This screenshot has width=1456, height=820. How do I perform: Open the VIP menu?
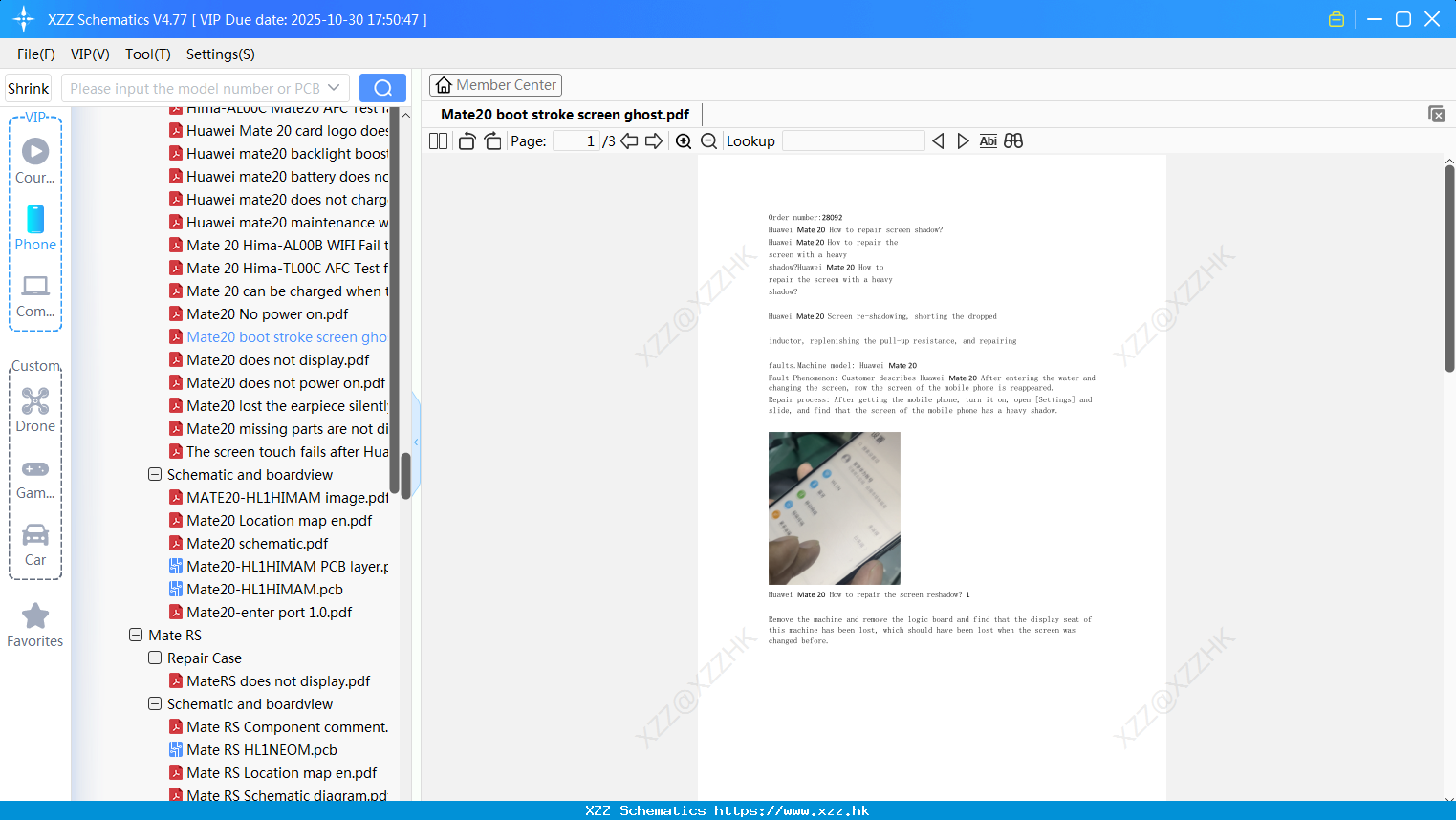point(90,54)
